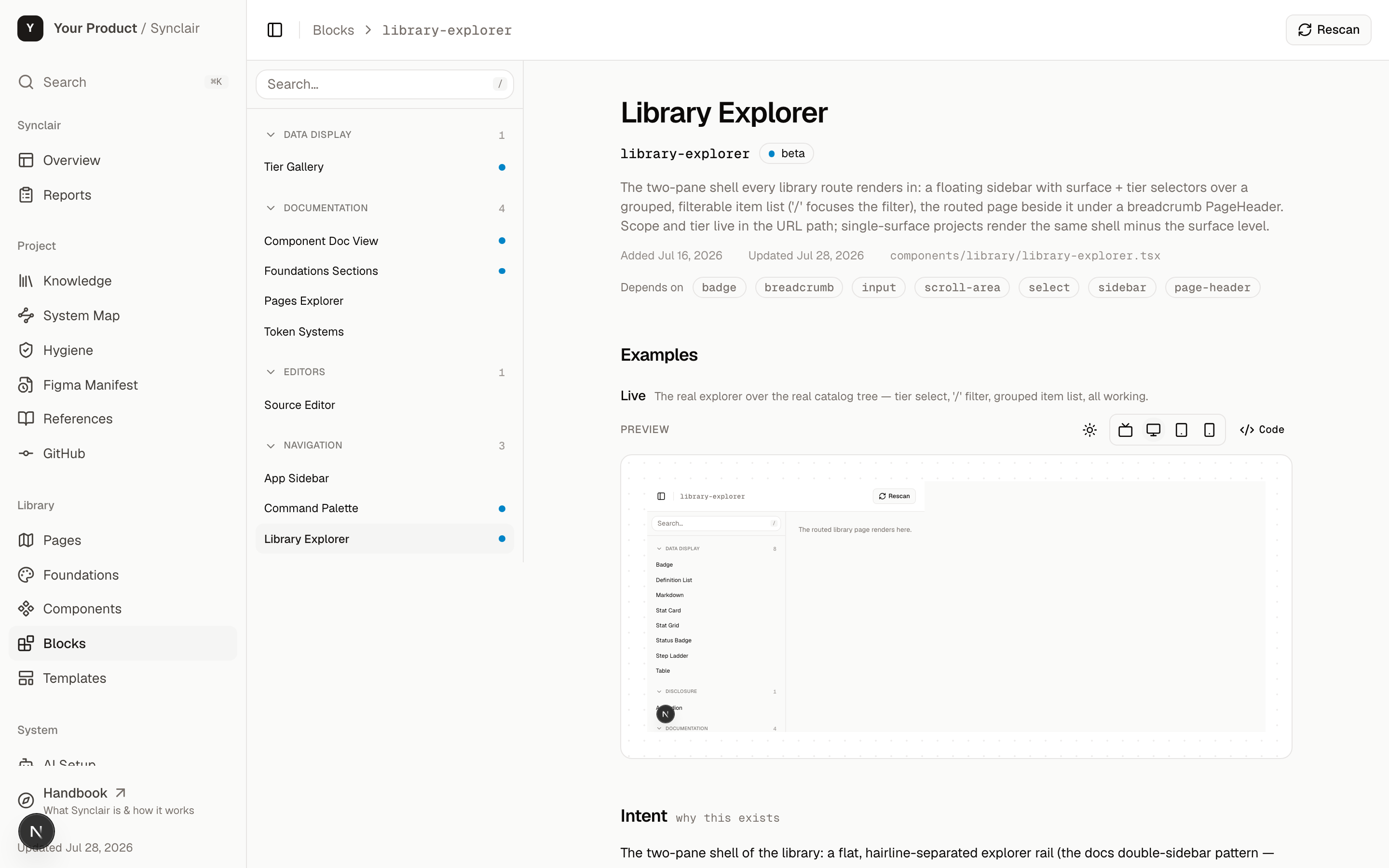
Task: Open Figma Manifest
Action: click(123, 385)
